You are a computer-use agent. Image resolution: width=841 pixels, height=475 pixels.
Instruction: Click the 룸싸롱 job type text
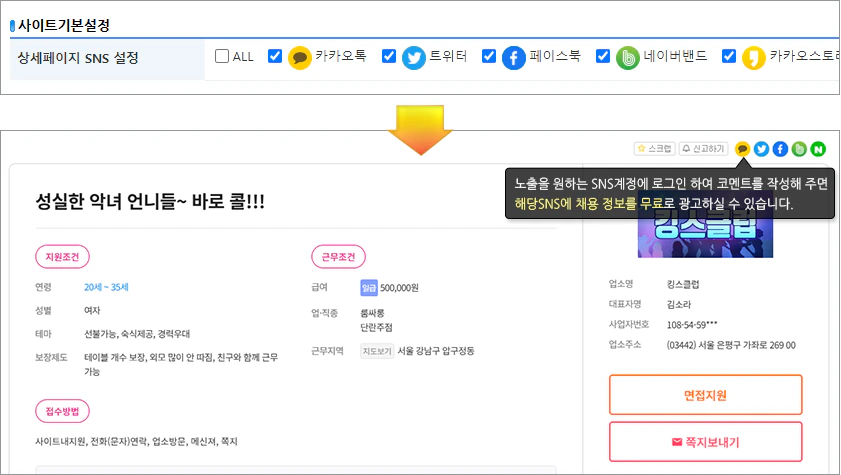pos(372,313)
